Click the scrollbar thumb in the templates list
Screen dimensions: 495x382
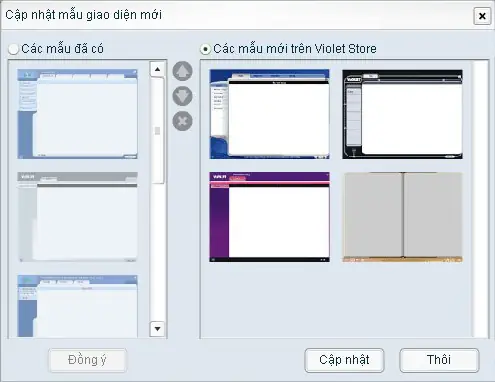pyautogui.click(x=158, y=130)
